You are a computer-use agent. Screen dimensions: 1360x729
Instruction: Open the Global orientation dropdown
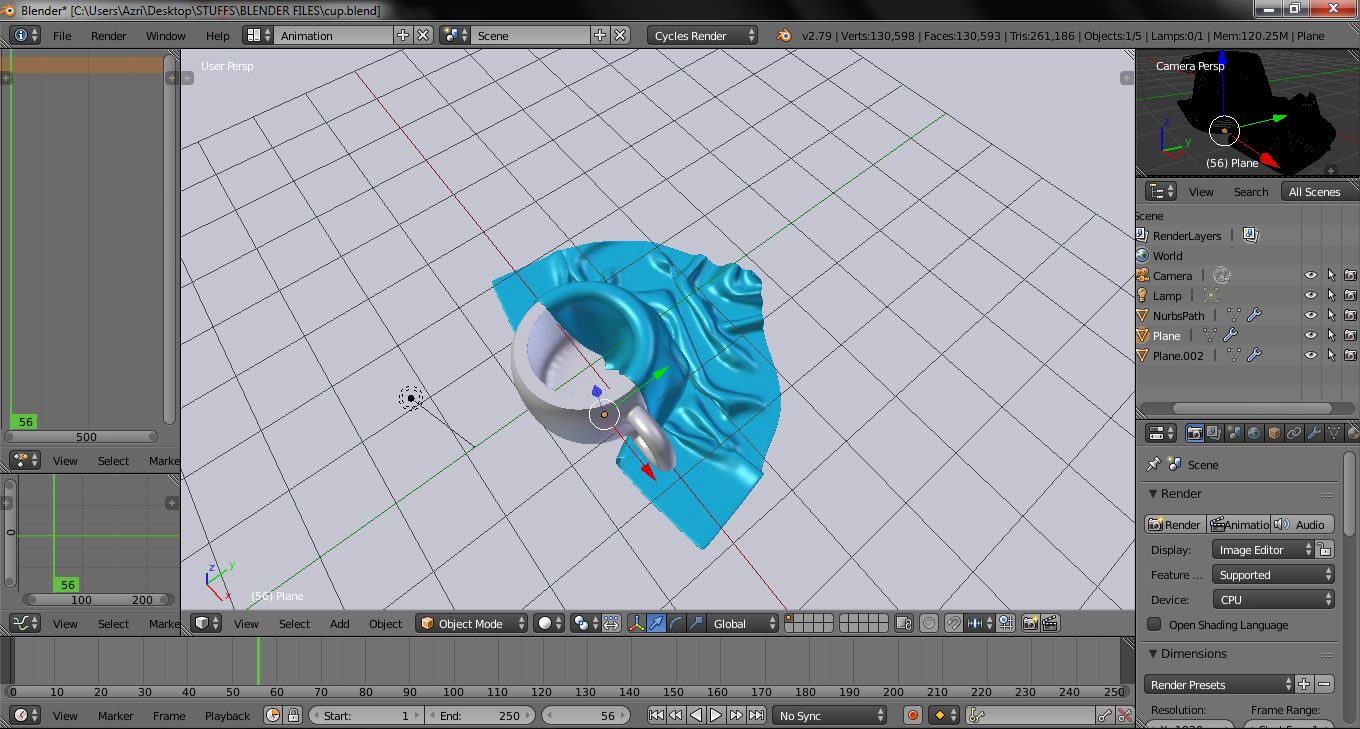tap(741, 623)
